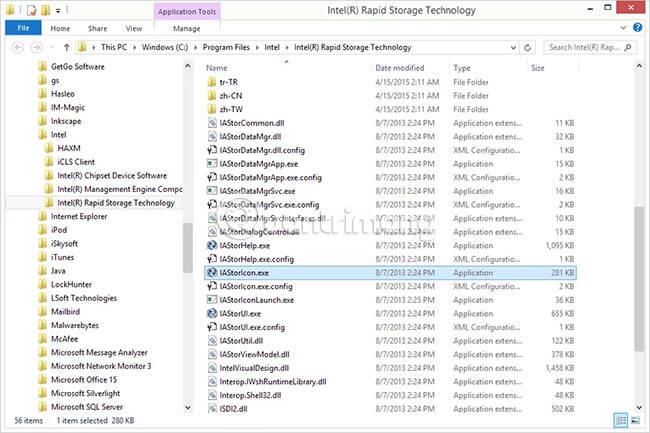Click the IAStorHelp.exe application icon
This screenshot has width=650, height=433.
click(212, 245)
